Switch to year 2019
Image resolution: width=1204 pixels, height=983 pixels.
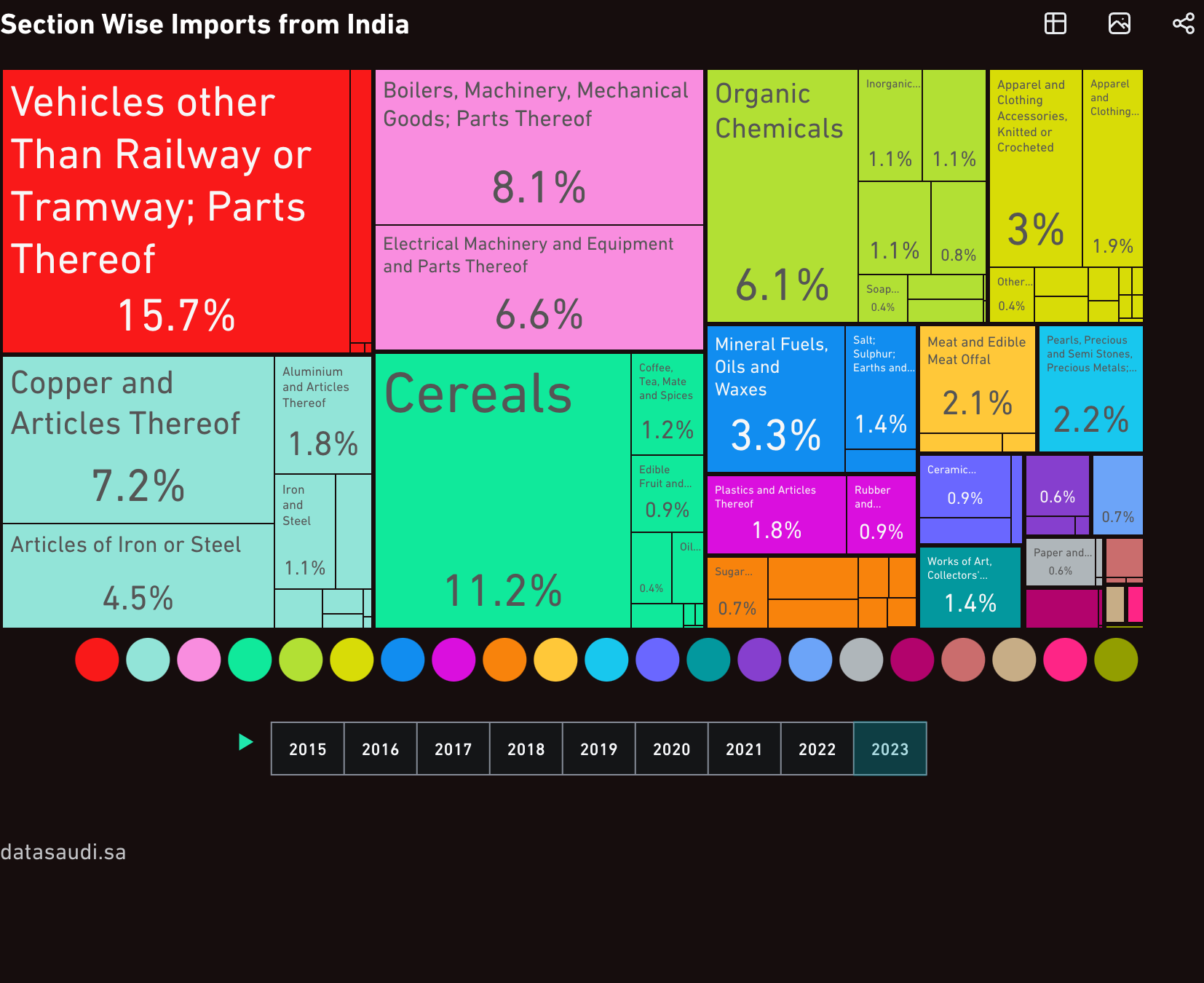point(598,749)
